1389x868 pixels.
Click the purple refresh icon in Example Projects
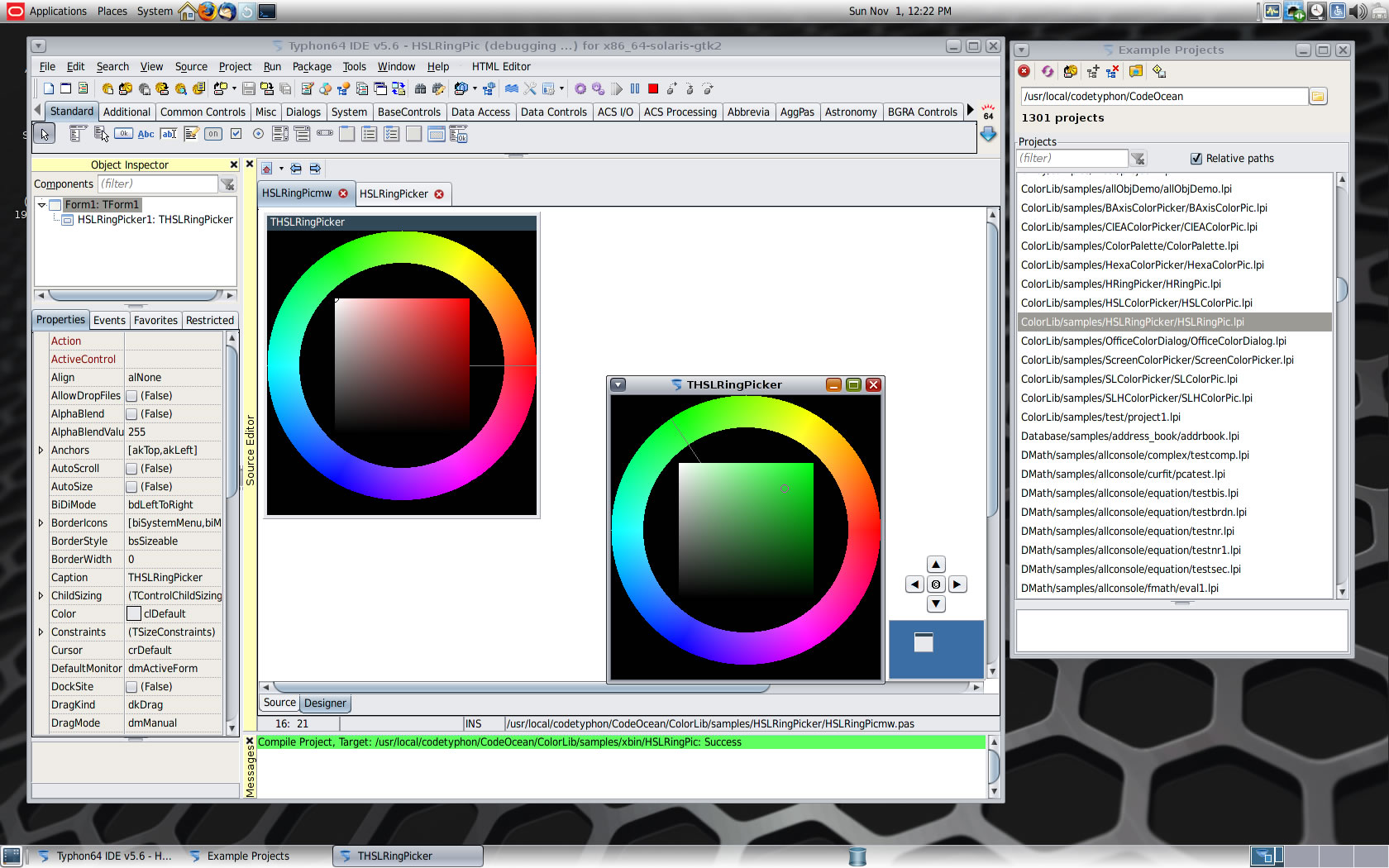pos(1048,72)
